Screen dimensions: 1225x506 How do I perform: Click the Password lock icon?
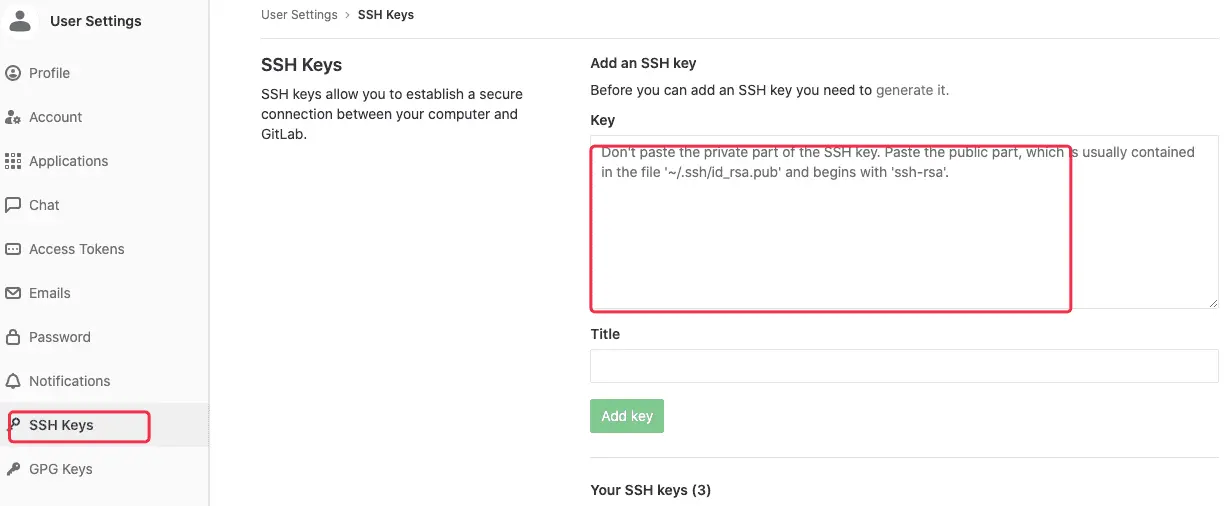coord(13,337)
